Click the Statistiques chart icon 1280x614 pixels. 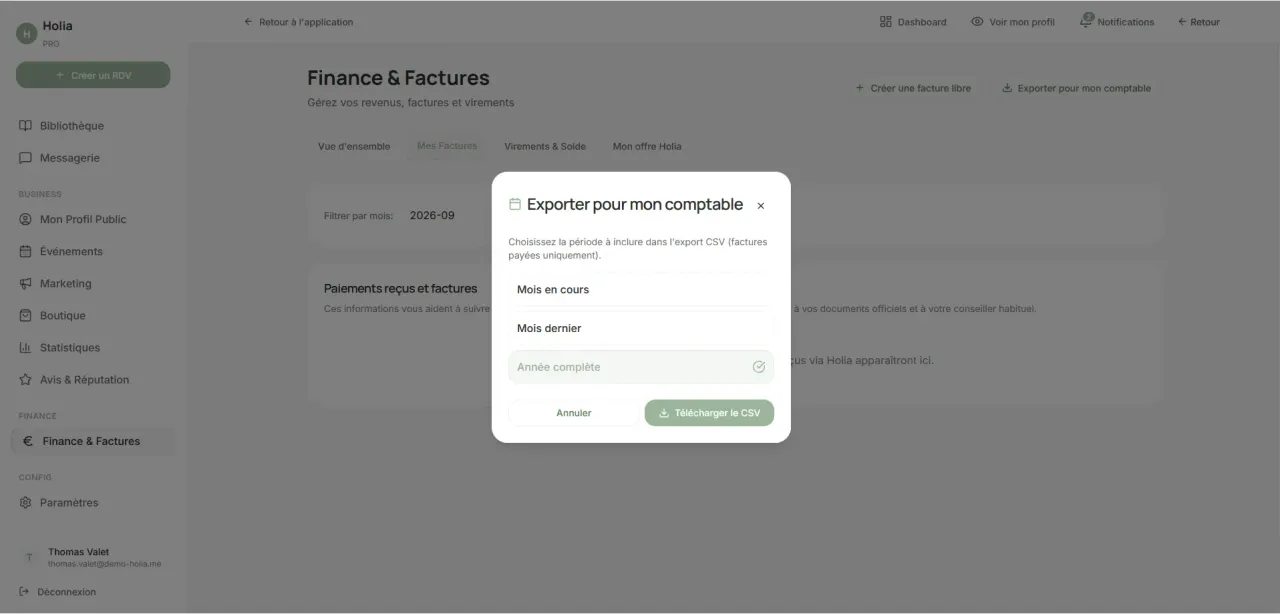pyautogui.click(x=26, y=347)
